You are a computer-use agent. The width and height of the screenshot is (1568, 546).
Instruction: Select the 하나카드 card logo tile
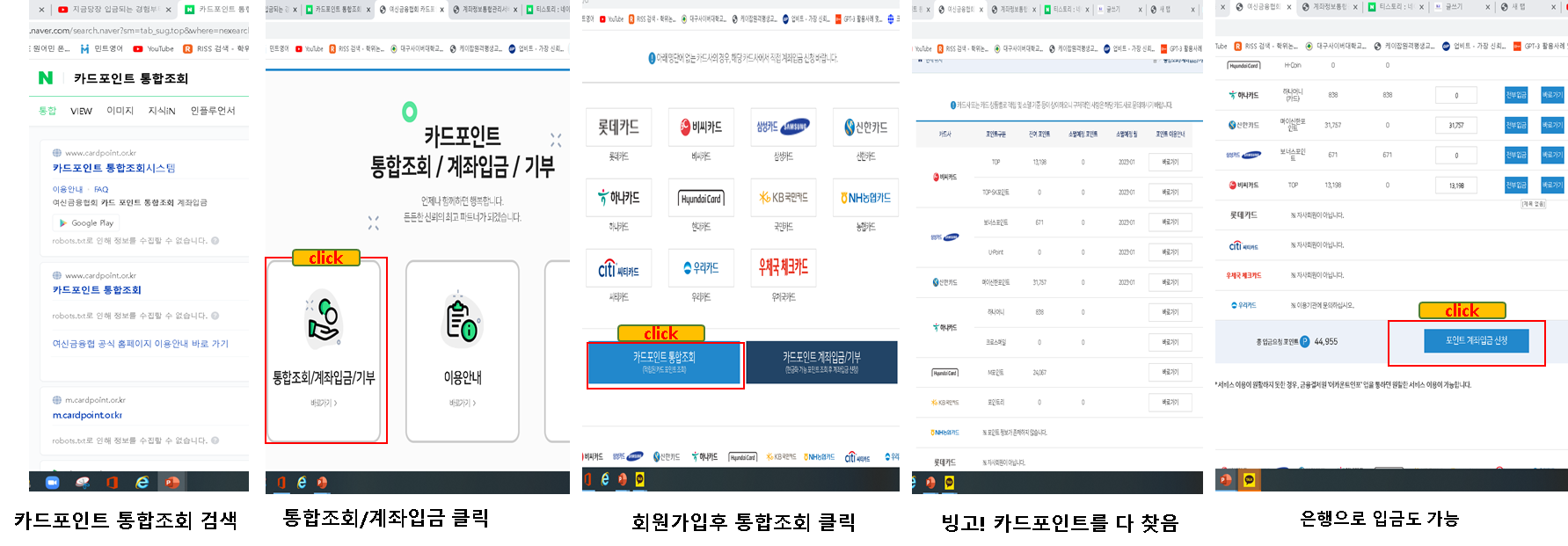click(618, 198)
